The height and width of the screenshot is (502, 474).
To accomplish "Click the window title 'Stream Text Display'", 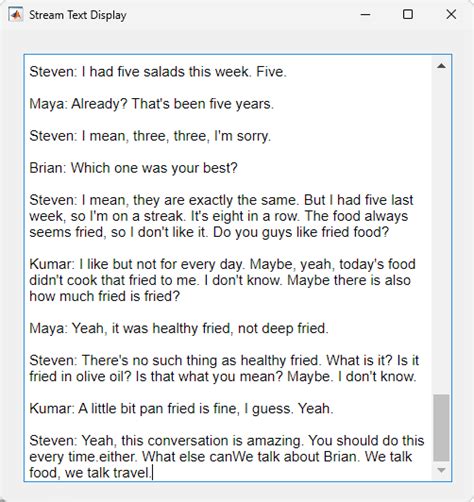I will click(78, 15).
